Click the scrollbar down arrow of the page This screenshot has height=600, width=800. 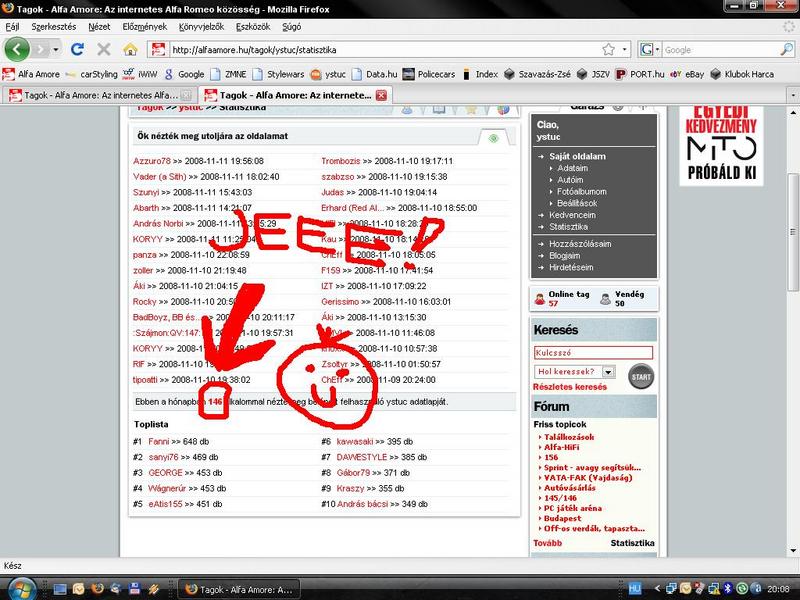pos(793,551)
